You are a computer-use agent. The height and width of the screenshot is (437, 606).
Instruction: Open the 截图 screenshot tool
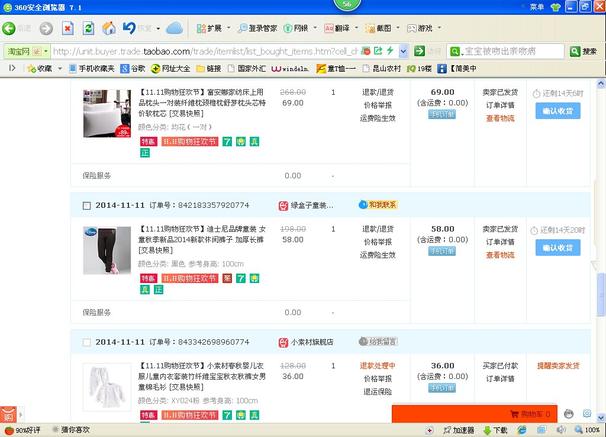[379, 28]
